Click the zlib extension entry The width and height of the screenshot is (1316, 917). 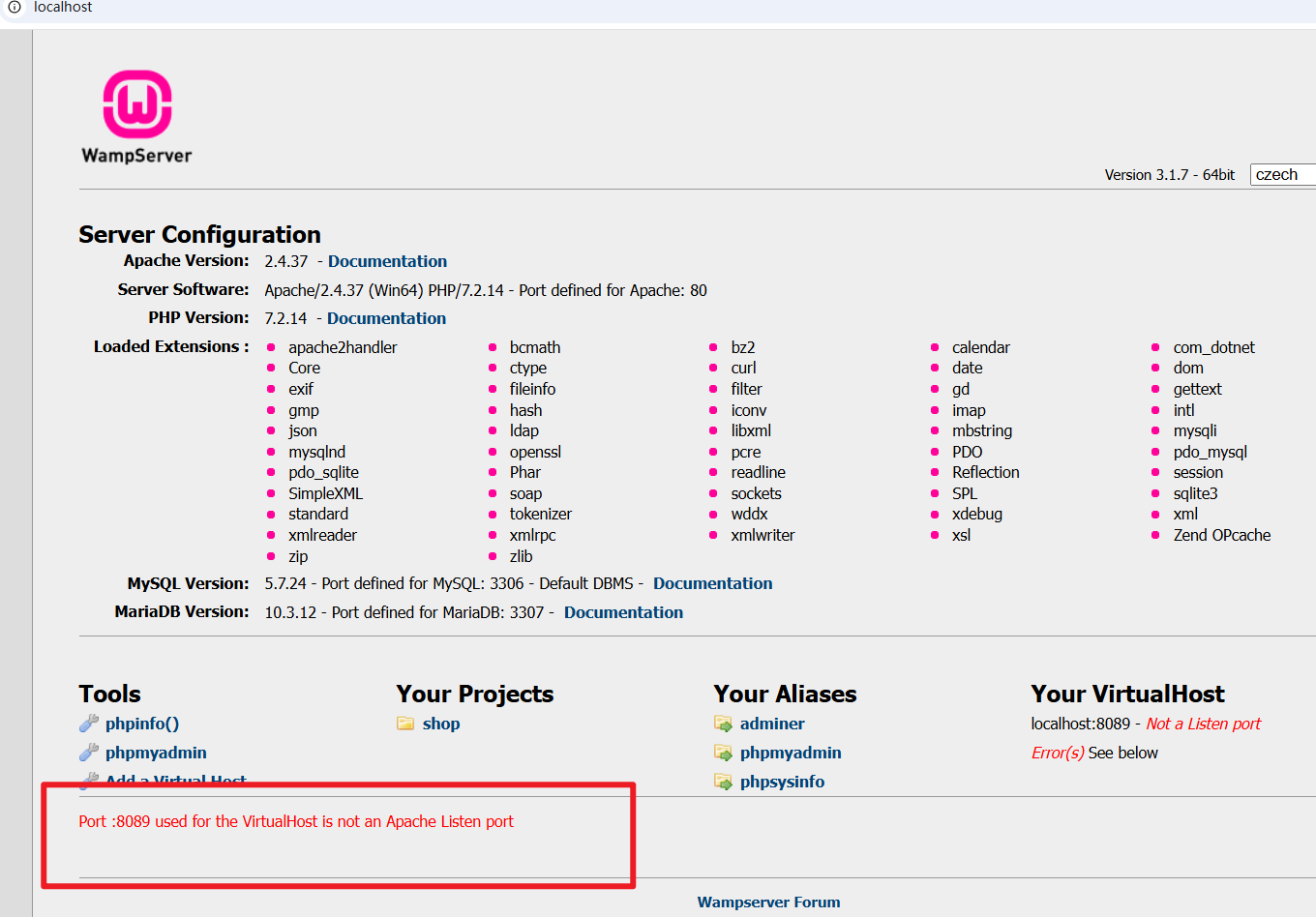tap(522, 556)
